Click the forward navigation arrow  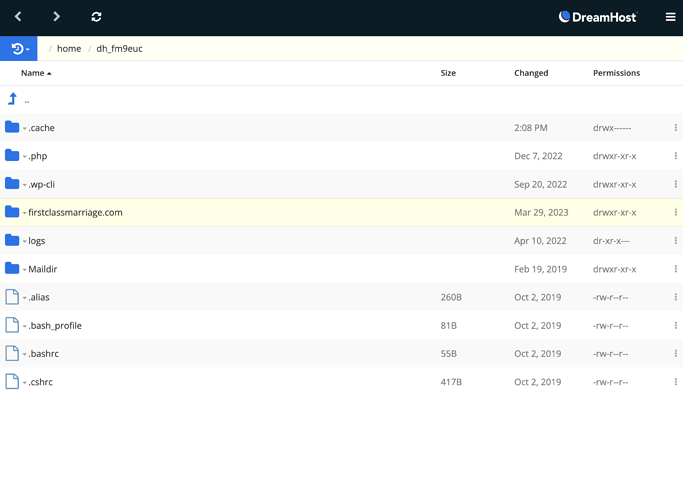click(56, 17)
